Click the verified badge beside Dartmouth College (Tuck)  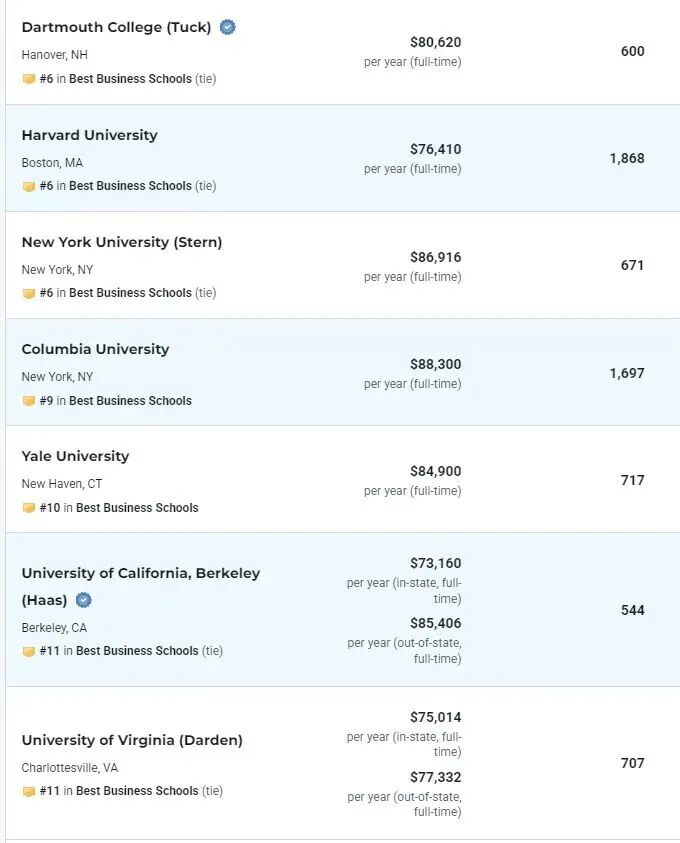pyautogui.click(x=227, y=27)
